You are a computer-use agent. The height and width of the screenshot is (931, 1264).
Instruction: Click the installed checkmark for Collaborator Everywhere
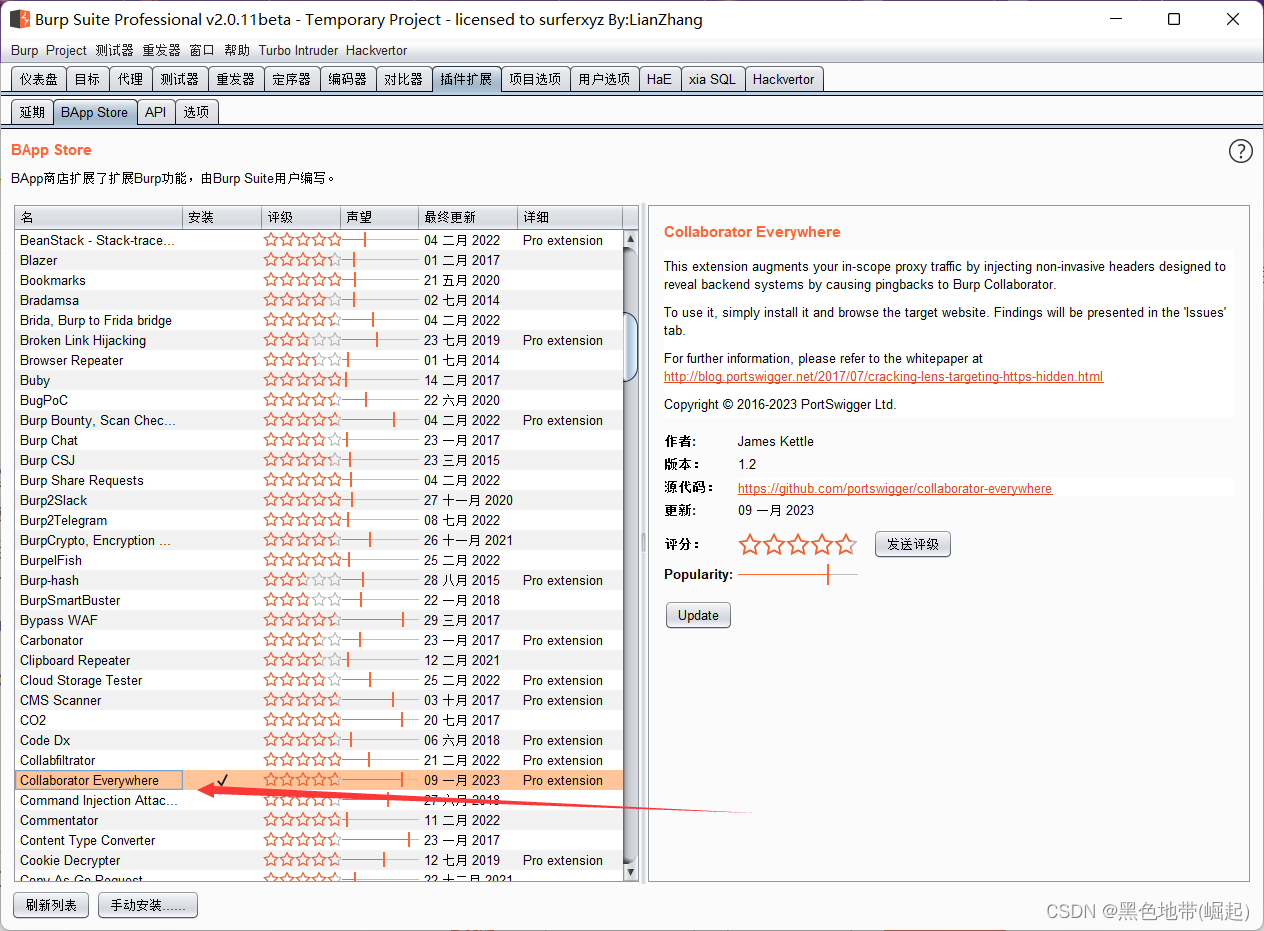pos(223,780)
